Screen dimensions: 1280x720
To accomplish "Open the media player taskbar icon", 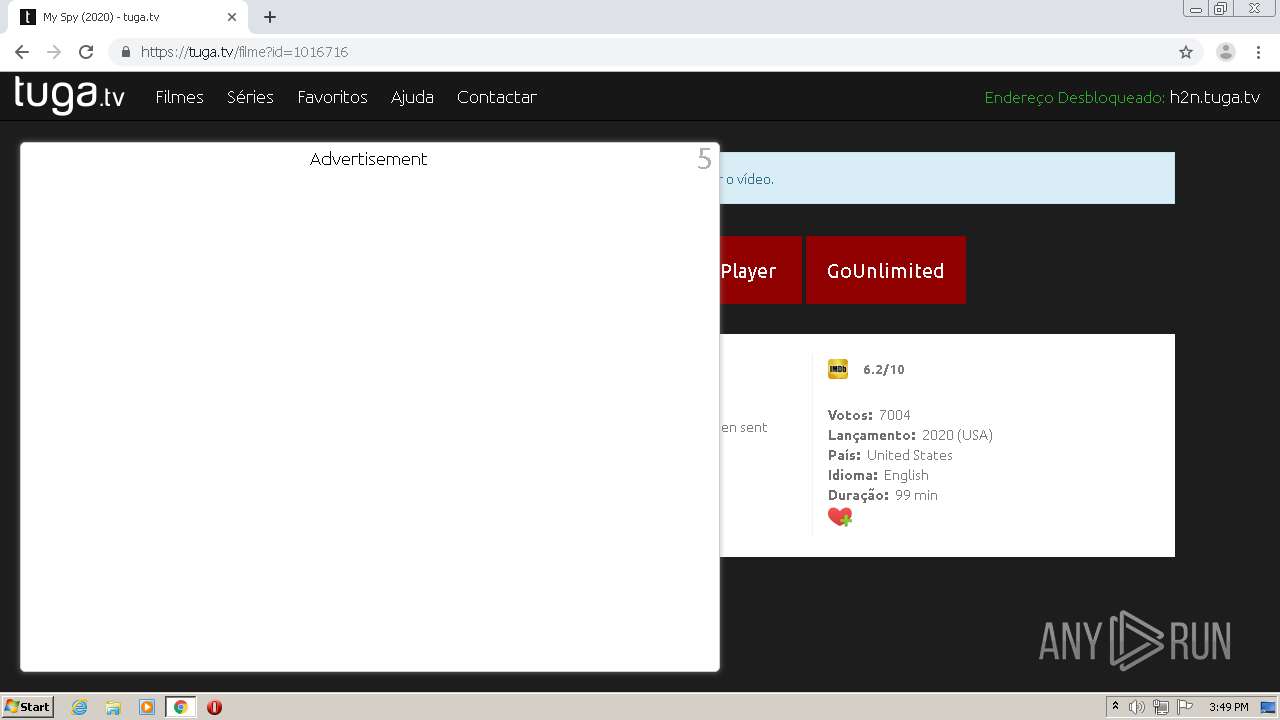I will [x=147, y=707].
